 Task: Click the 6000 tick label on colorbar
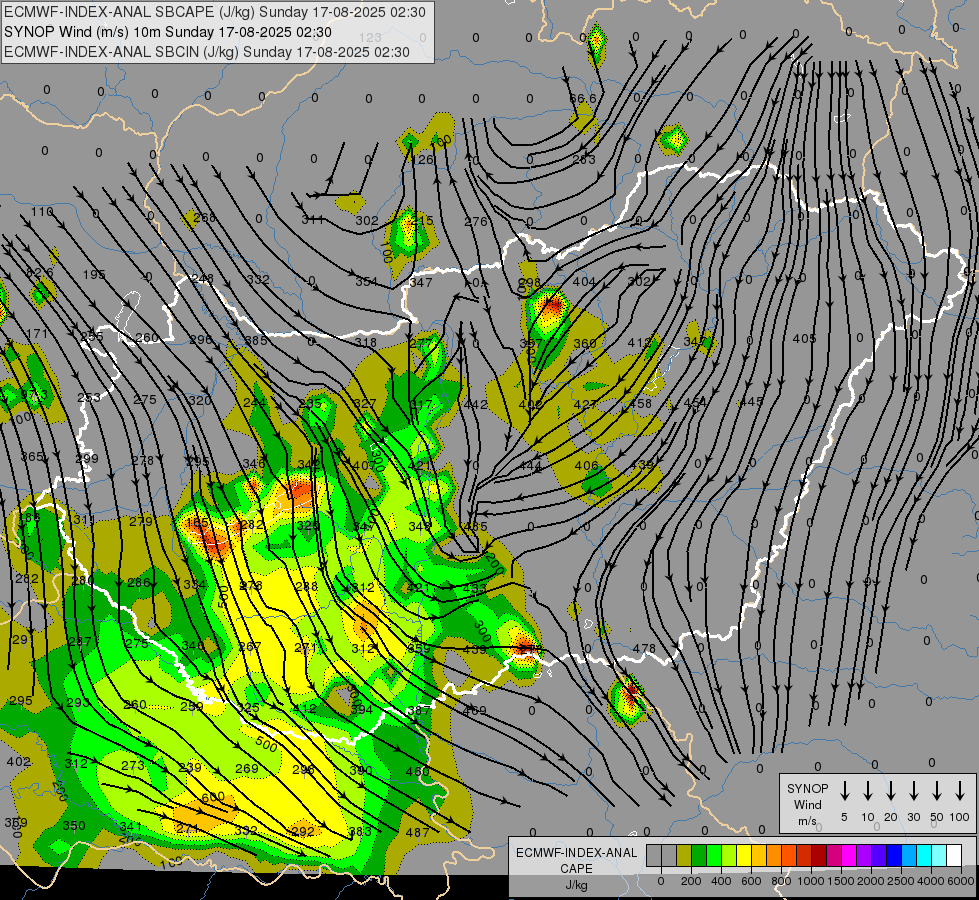960,881
